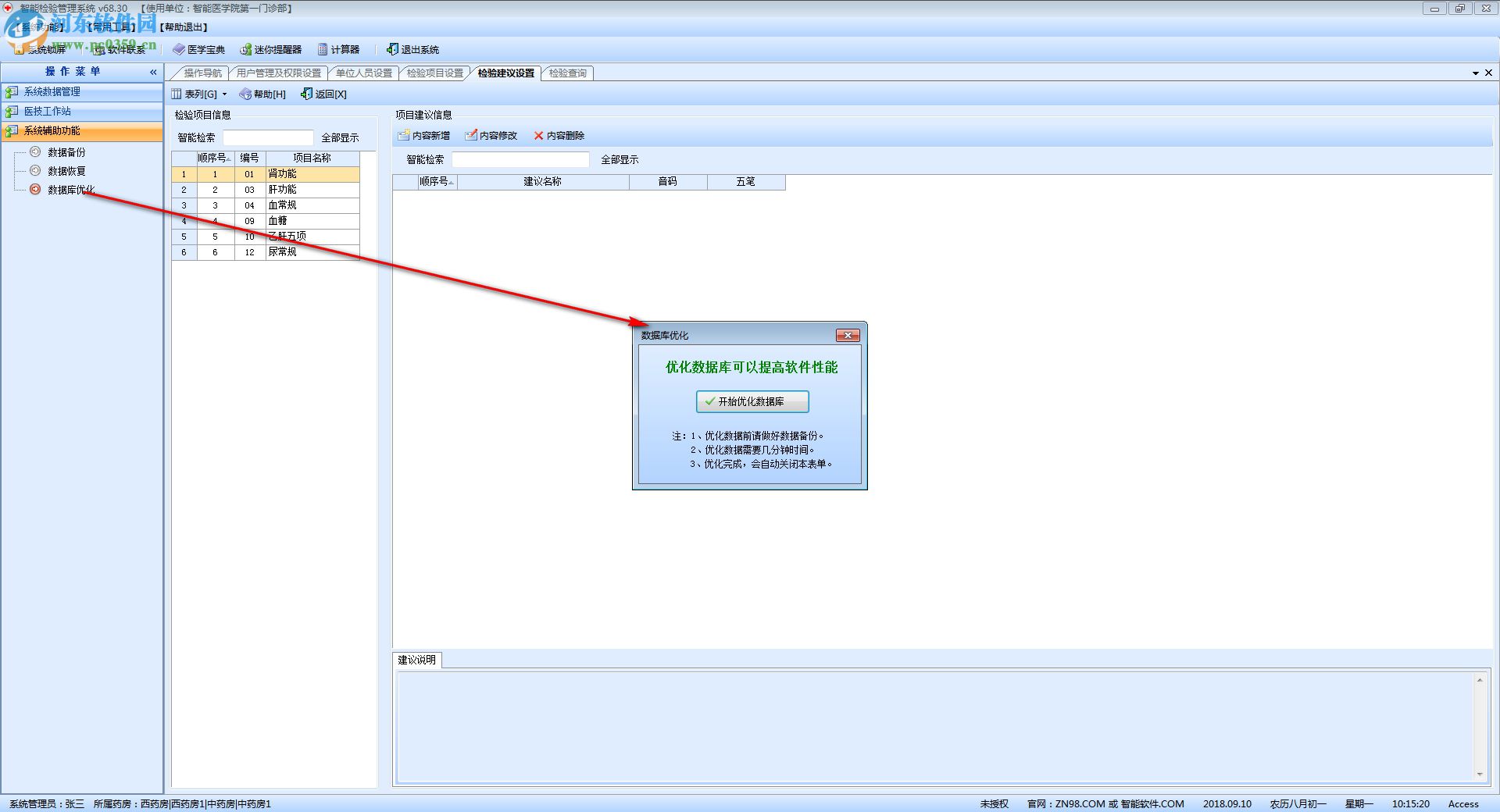The image size is (1500, 812).
Task: Select the 尿常规 row
Action: pos(266,252)
